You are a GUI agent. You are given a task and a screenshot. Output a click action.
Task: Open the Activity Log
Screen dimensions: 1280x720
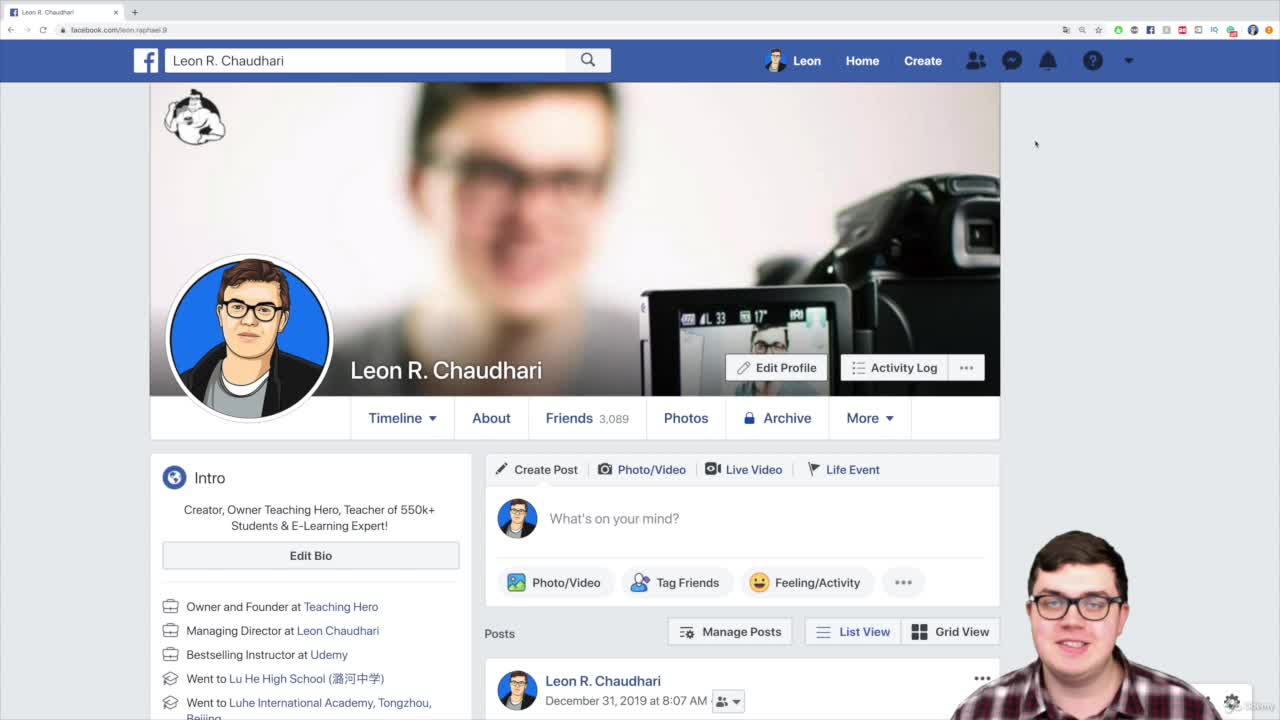pyautogui.click(x=894, y=368)
